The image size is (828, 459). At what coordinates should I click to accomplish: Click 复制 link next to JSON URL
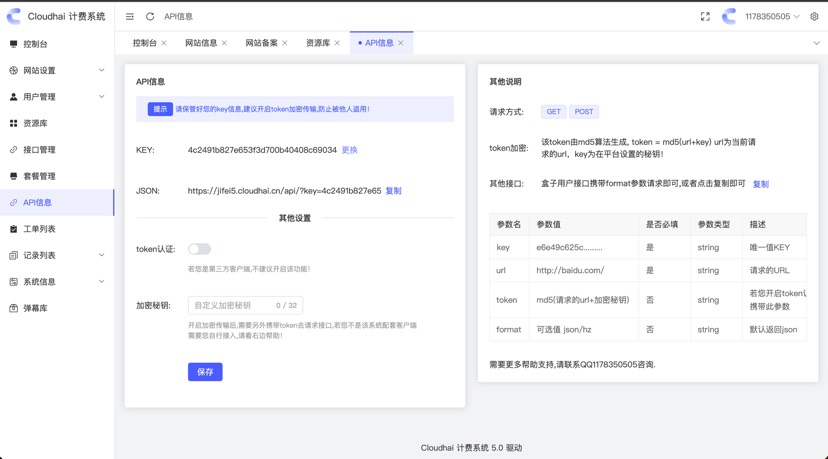pyautogui.click(x=393, y=191)
